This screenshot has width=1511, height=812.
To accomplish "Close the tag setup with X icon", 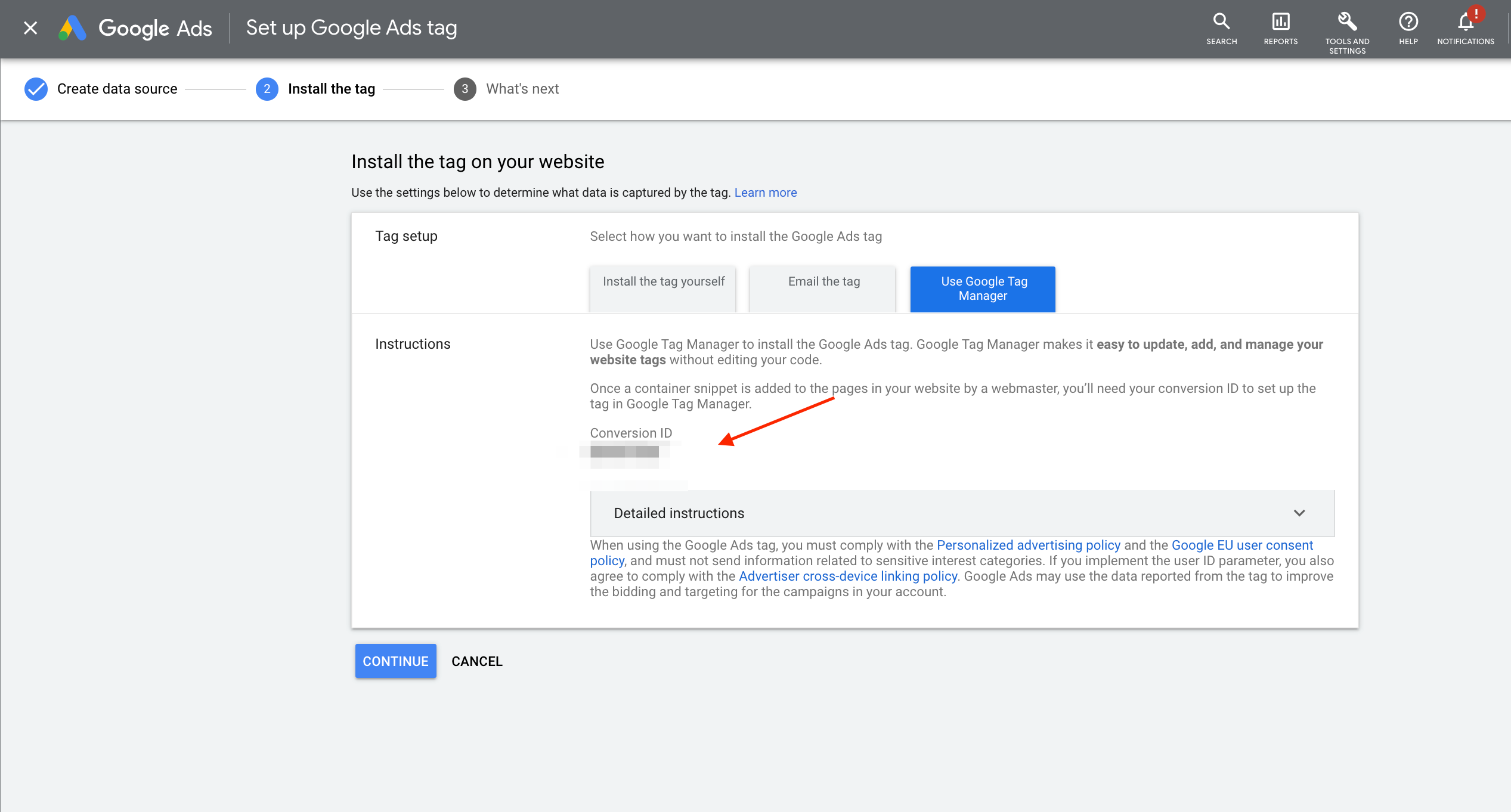I will [30, 28].
